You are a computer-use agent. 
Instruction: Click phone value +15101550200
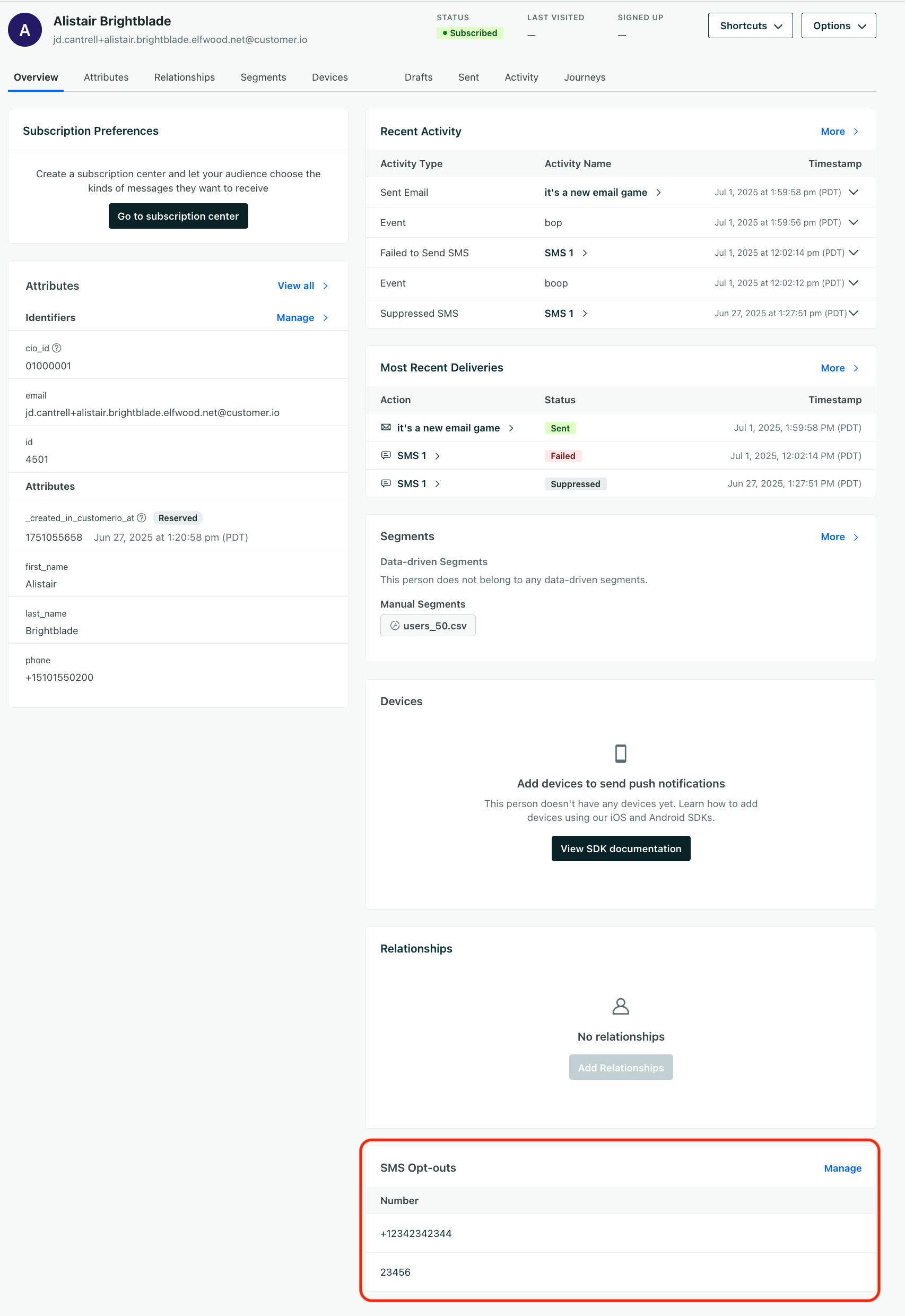(x=59, y=677)
